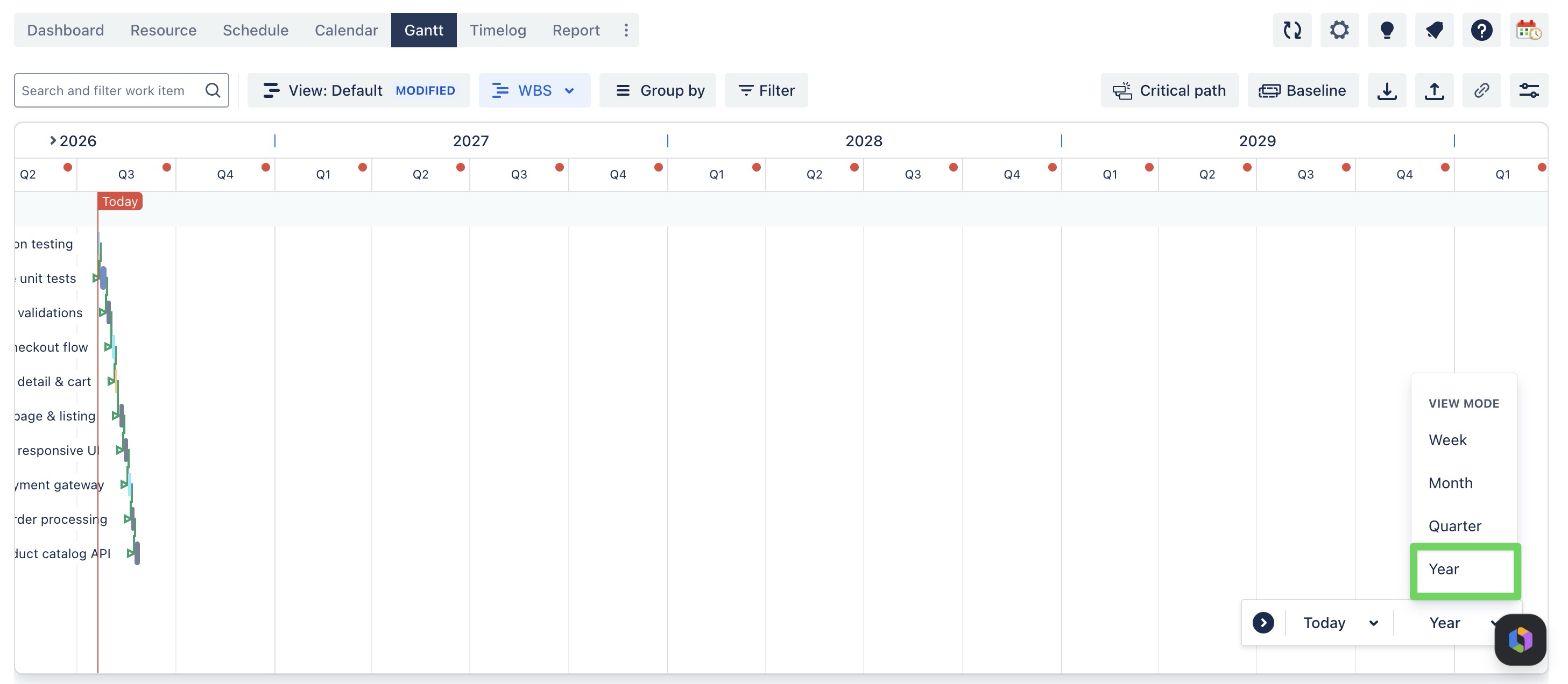
Task: Select Year view mode option
Action: click(1465, 569)
